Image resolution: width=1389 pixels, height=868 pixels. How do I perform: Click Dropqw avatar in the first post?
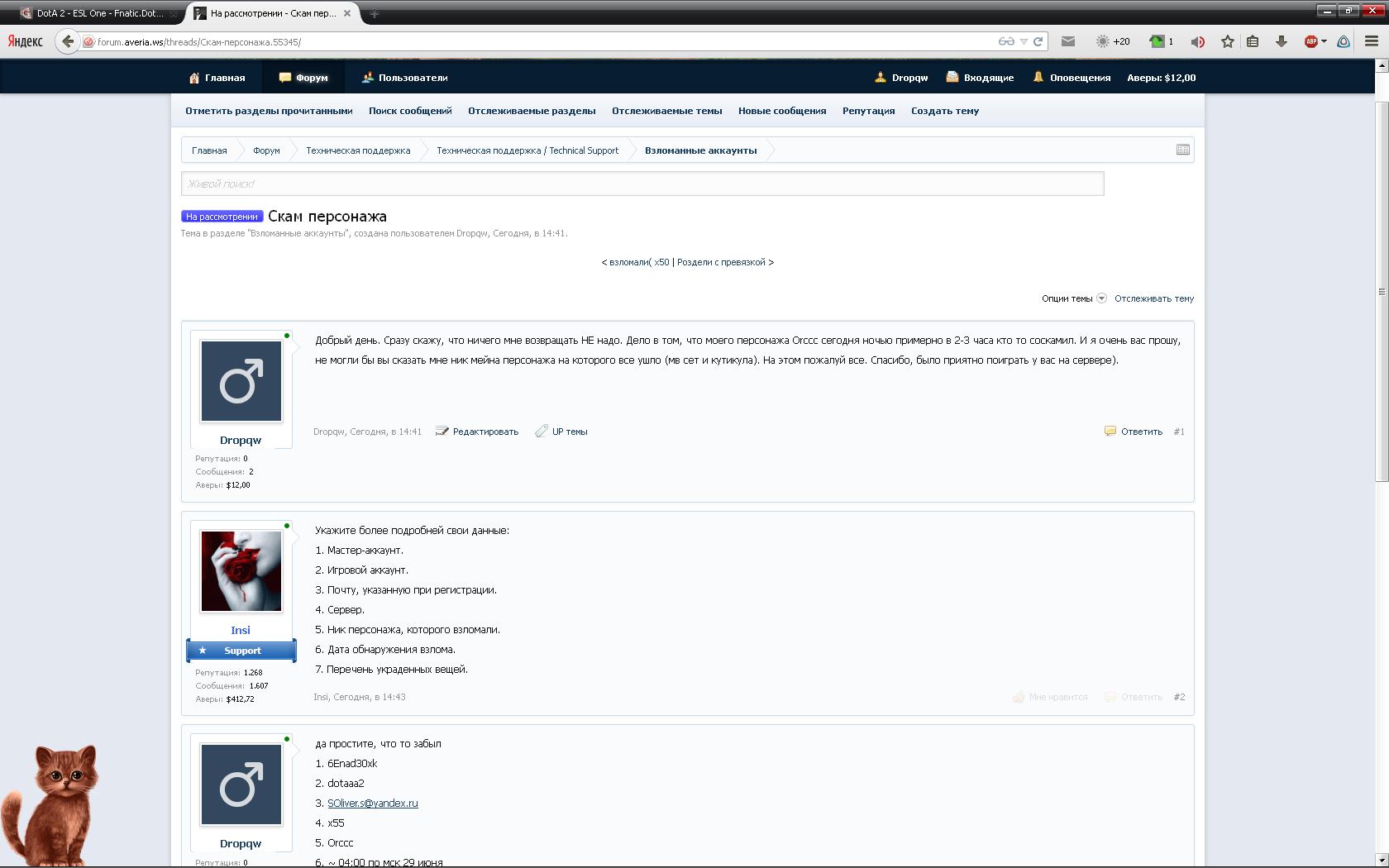click(x=241, y=381)
